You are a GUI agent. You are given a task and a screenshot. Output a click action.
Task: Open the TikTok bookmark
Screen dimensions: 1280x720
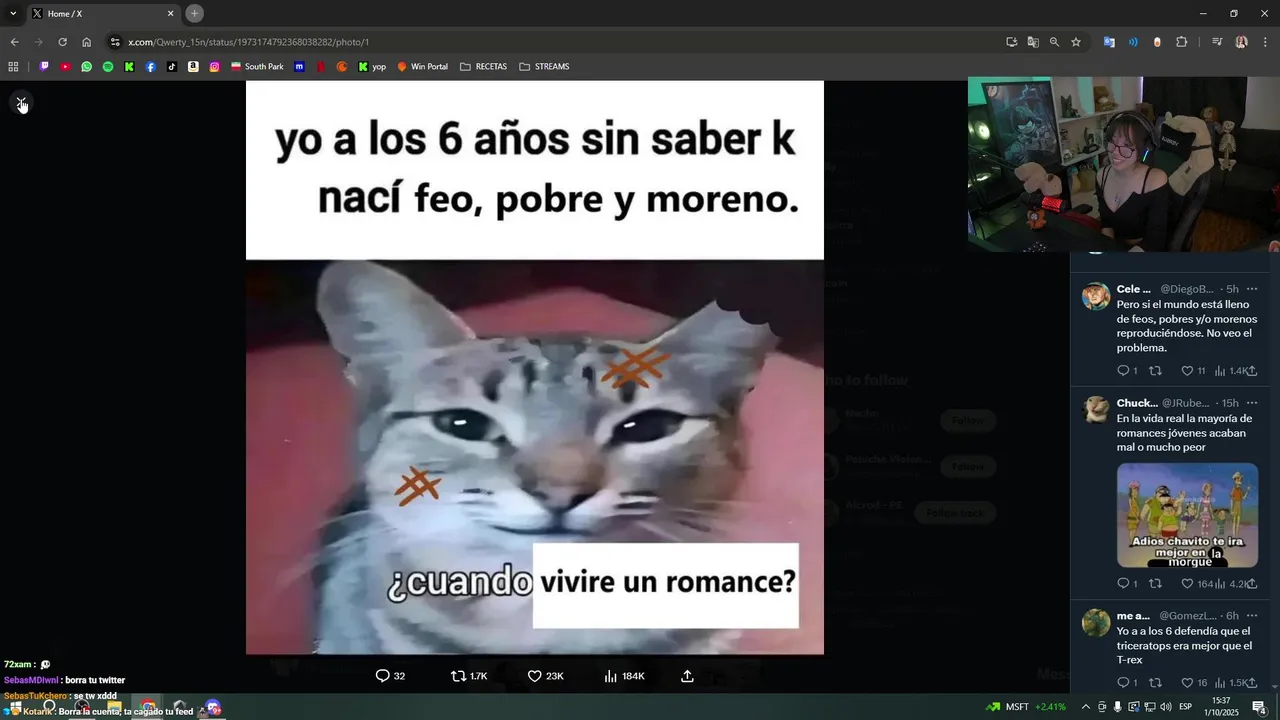pos(172,67)
